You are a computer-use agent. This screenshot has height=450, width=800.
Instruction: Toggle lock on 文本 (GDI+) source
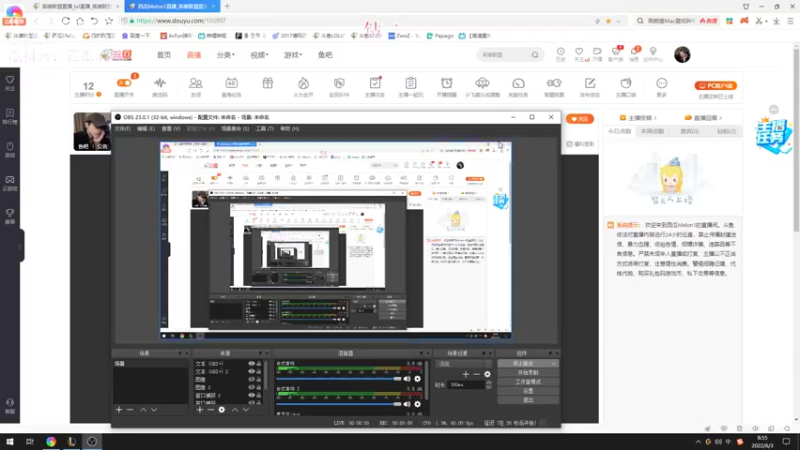pos(259,364)
